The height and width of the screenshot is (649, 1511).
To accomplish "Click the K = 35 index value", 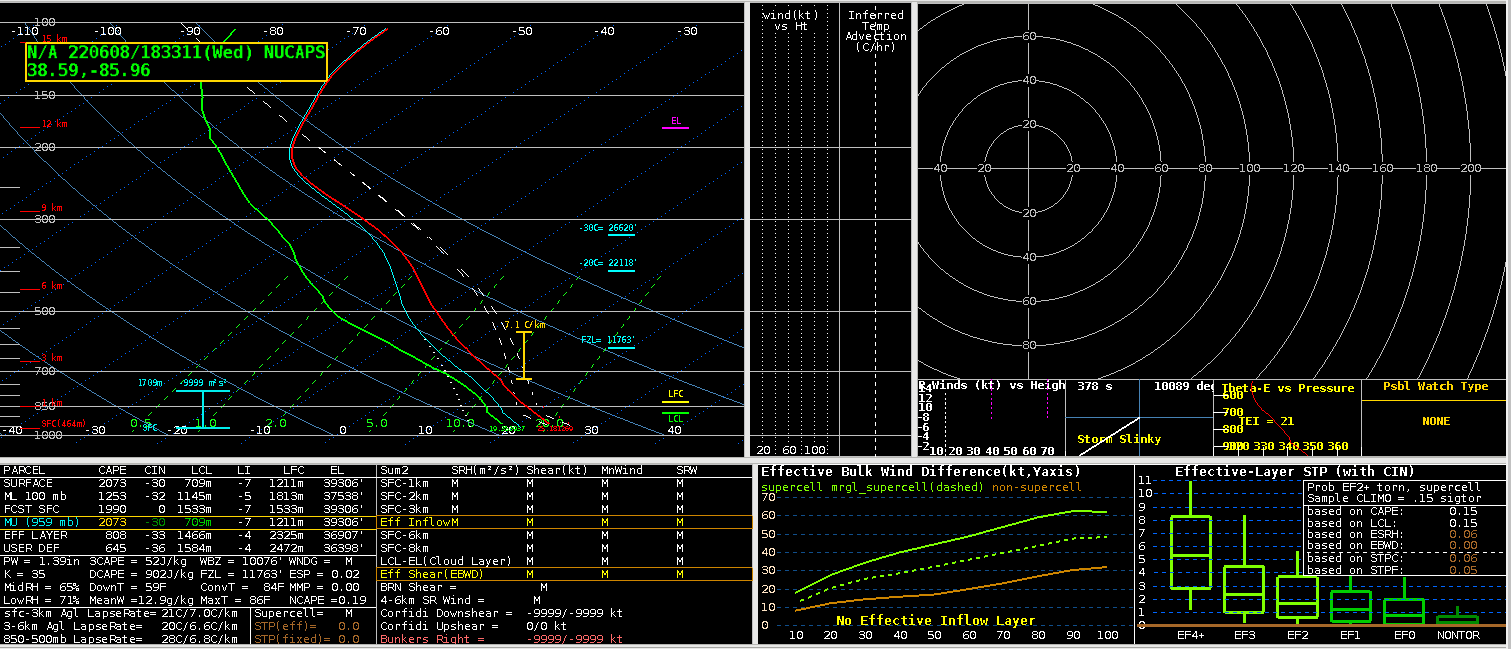I will (x=25, y=576).
